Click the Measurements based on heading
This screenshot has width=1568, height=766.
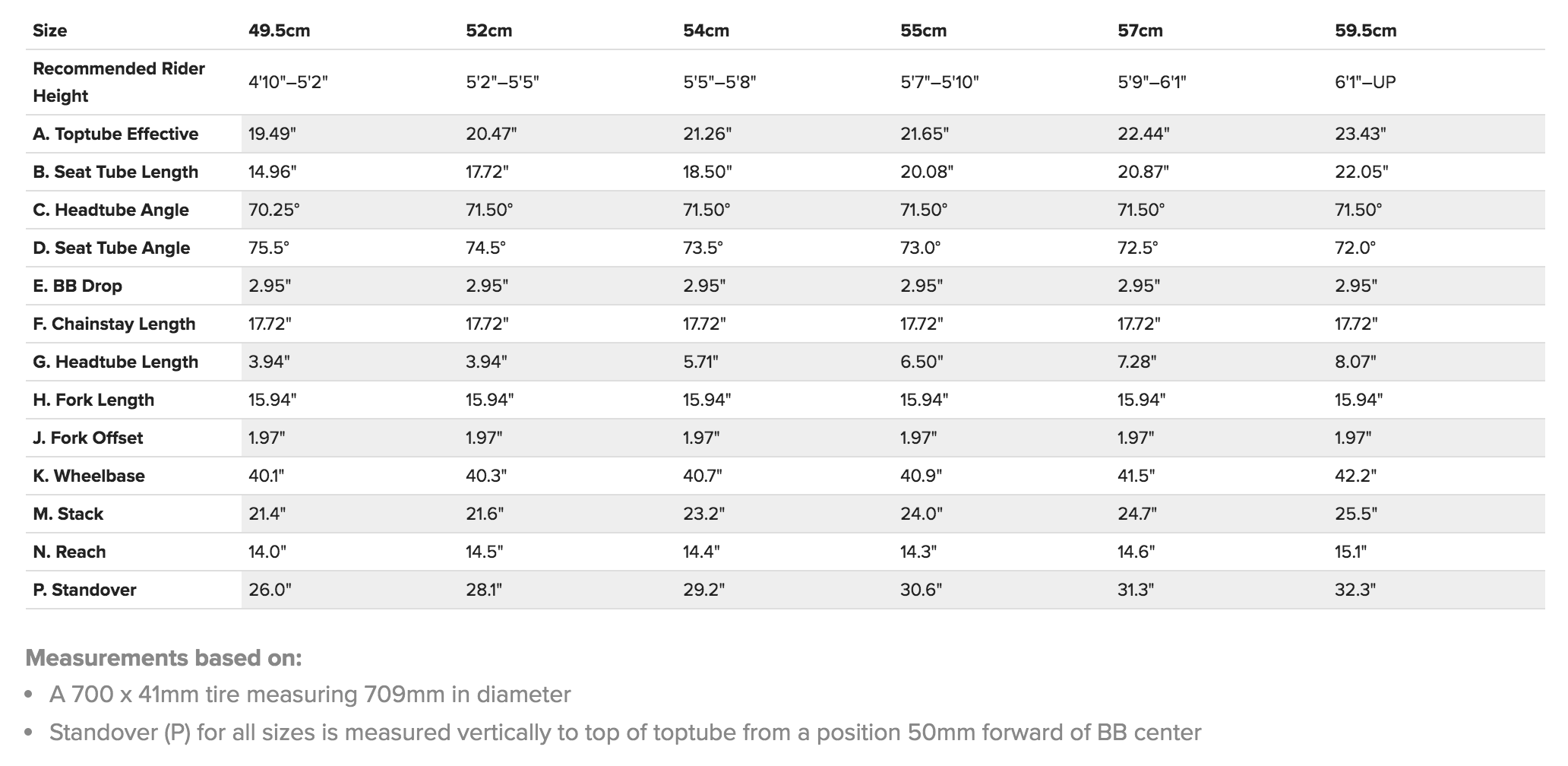point(163,658)
